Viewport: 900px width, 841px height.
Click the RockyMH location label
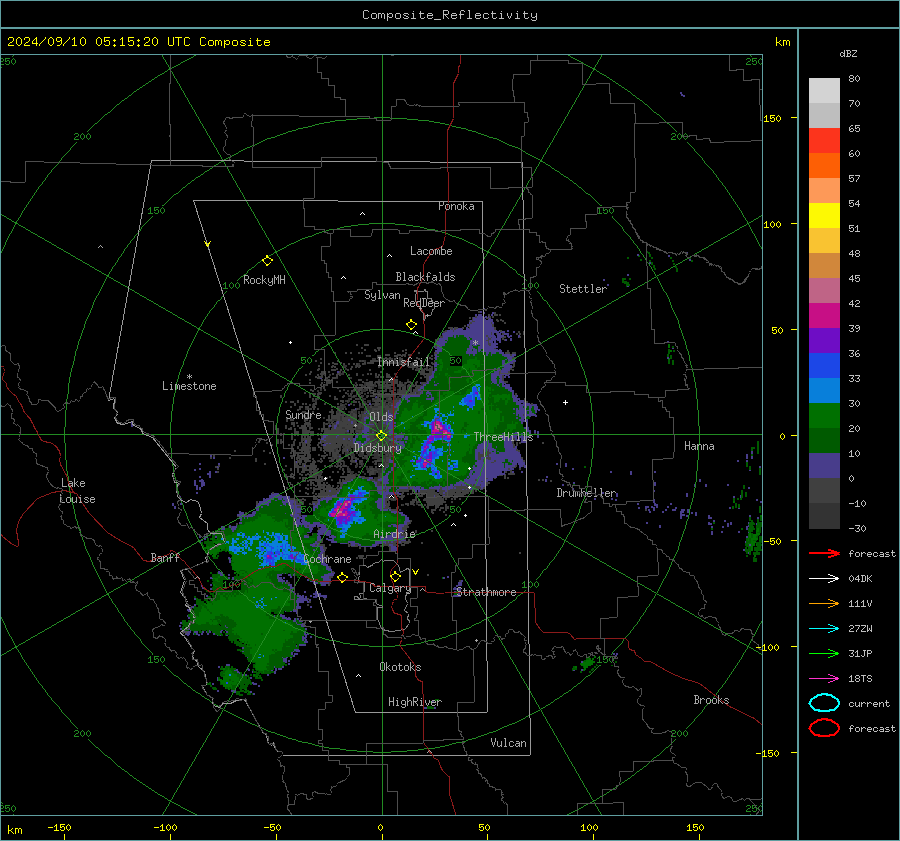point(264,280)
